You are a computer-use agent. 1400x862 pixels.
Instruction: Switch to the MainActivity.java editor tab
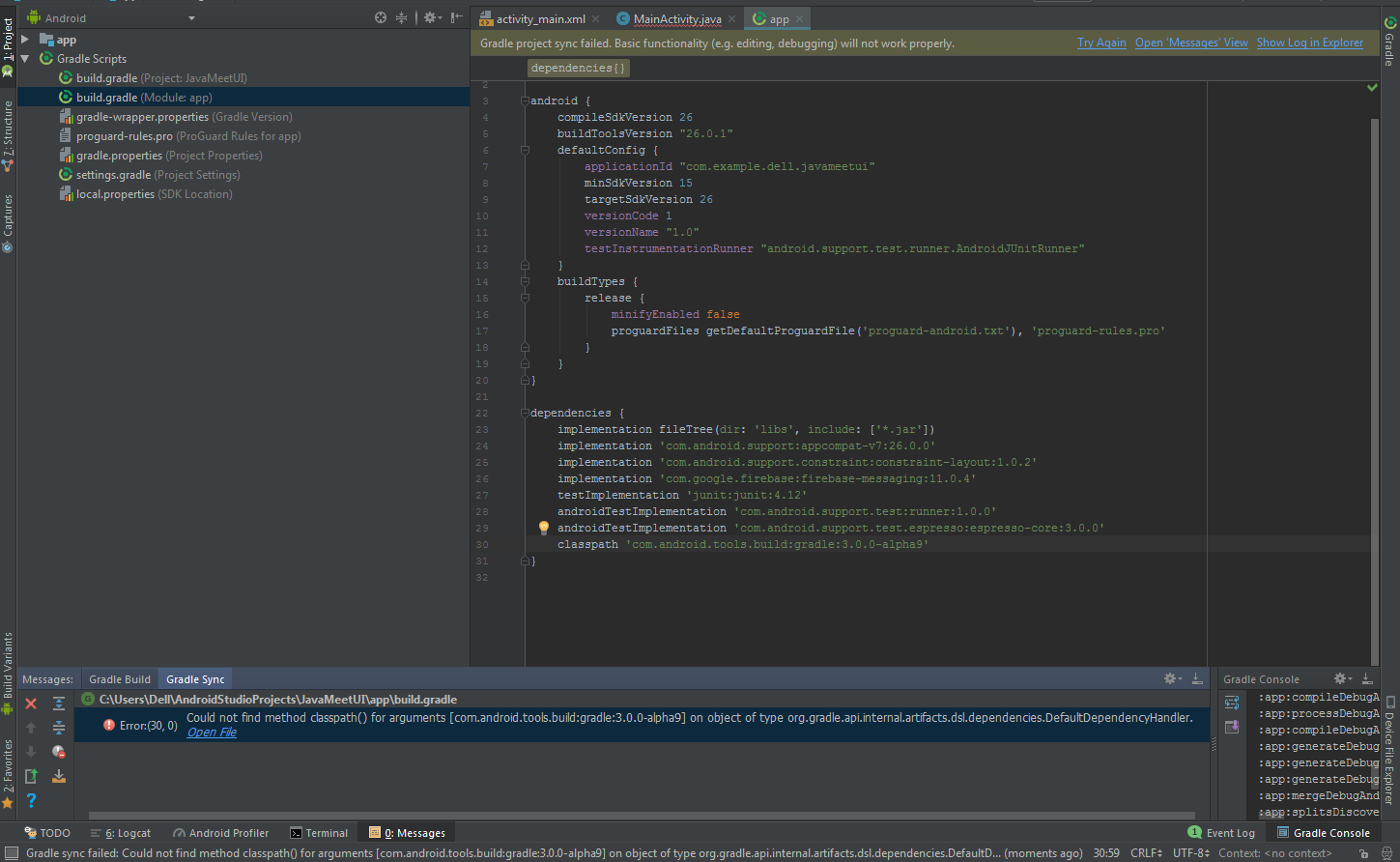coord(676,19)
